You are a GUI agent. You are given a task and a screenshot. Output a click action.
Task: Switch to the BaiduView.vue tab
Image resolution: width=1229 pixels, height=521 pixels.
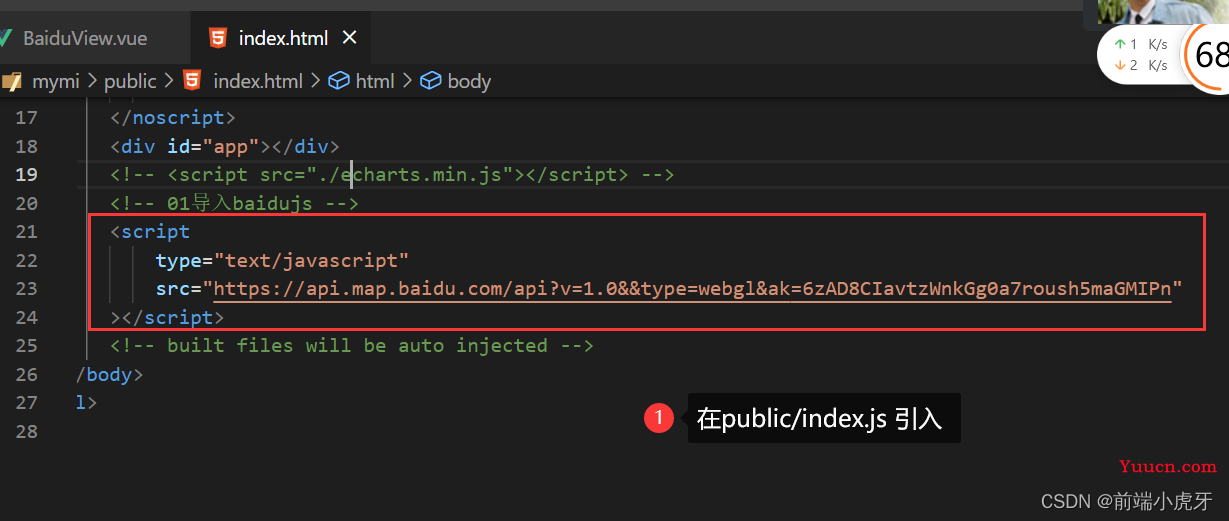[x=85, y=38]
